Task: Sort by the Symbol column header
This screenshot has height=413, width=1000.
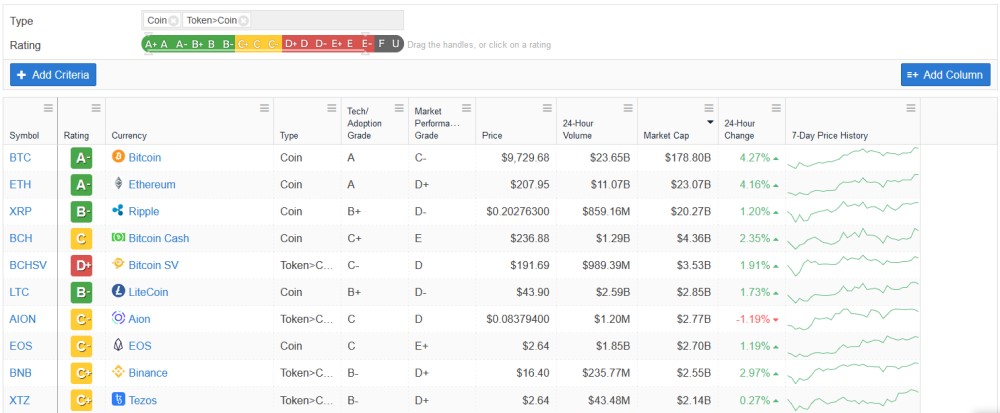Action: tap(24, 136)
